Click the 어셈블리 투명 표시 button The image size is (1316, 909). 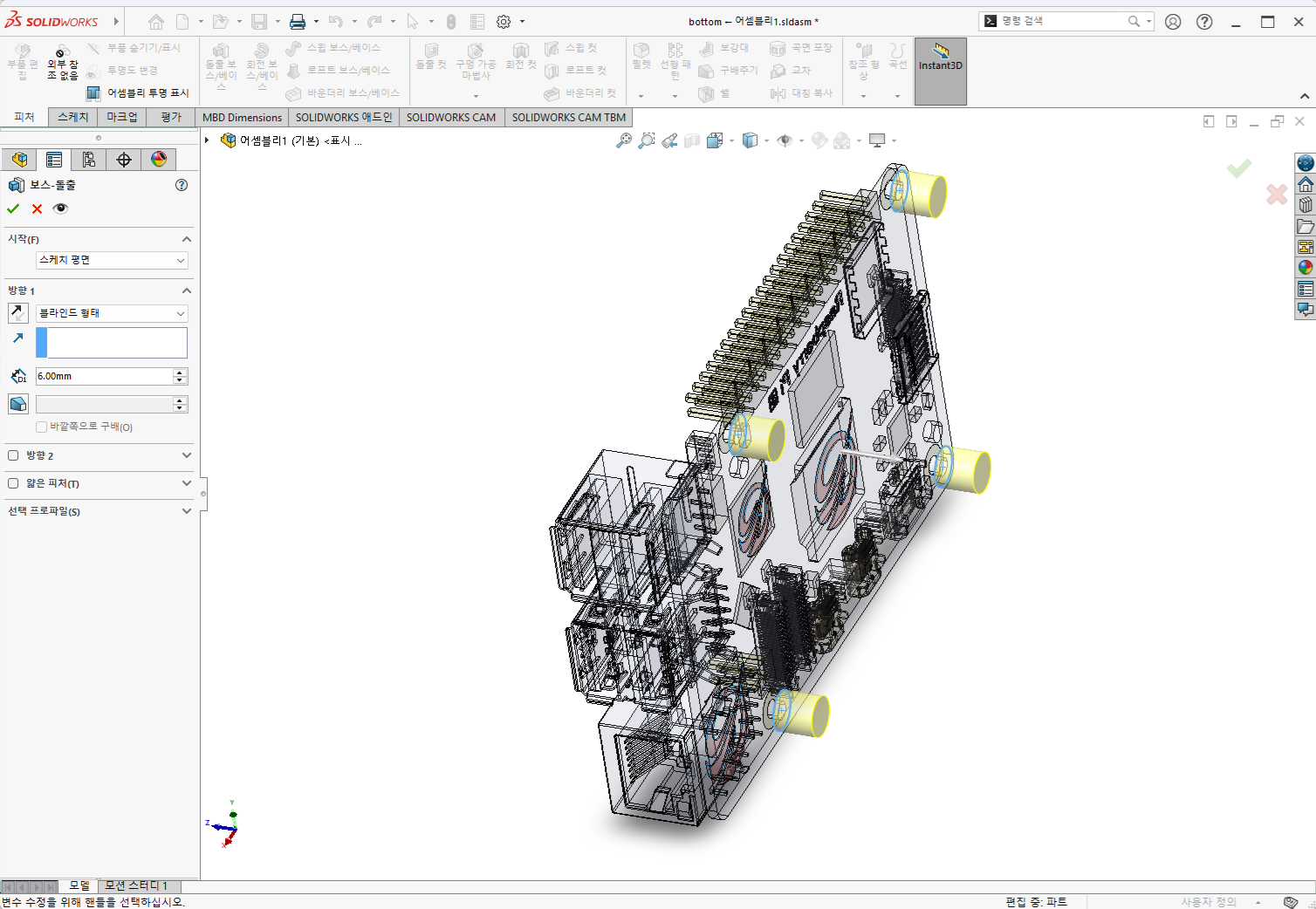138,93
